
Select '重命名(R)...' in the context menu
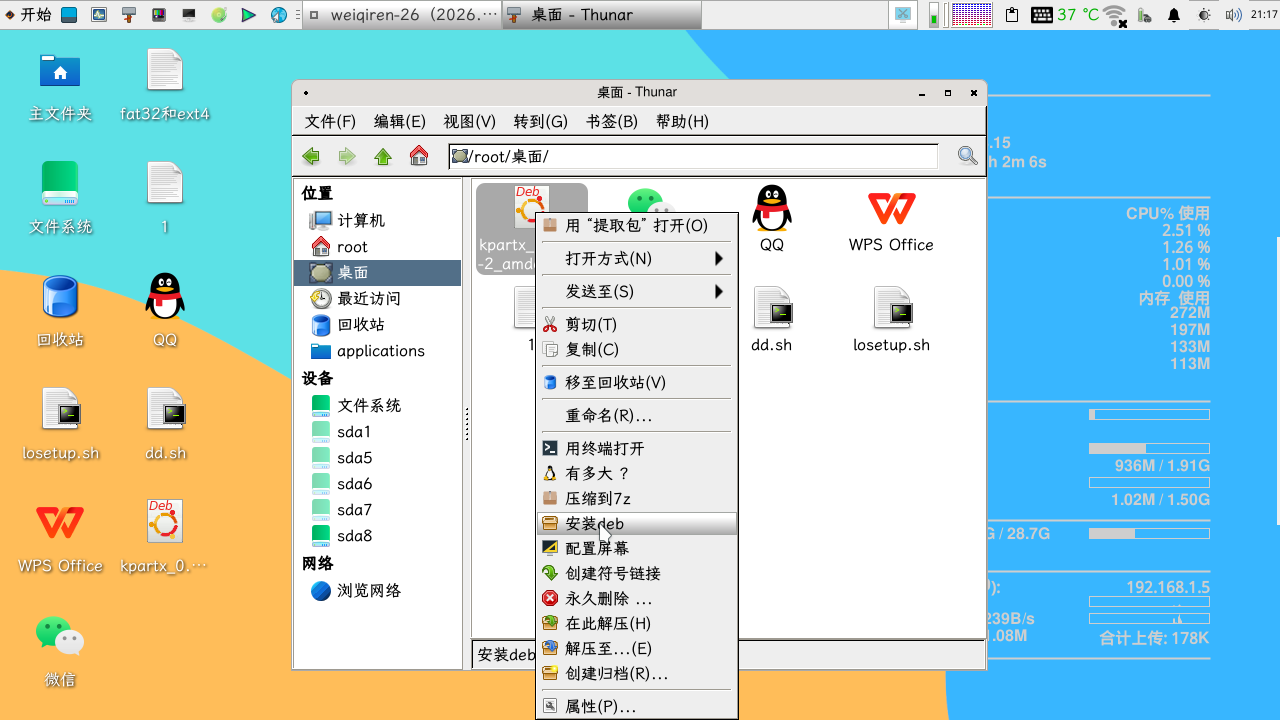point(637,415)
